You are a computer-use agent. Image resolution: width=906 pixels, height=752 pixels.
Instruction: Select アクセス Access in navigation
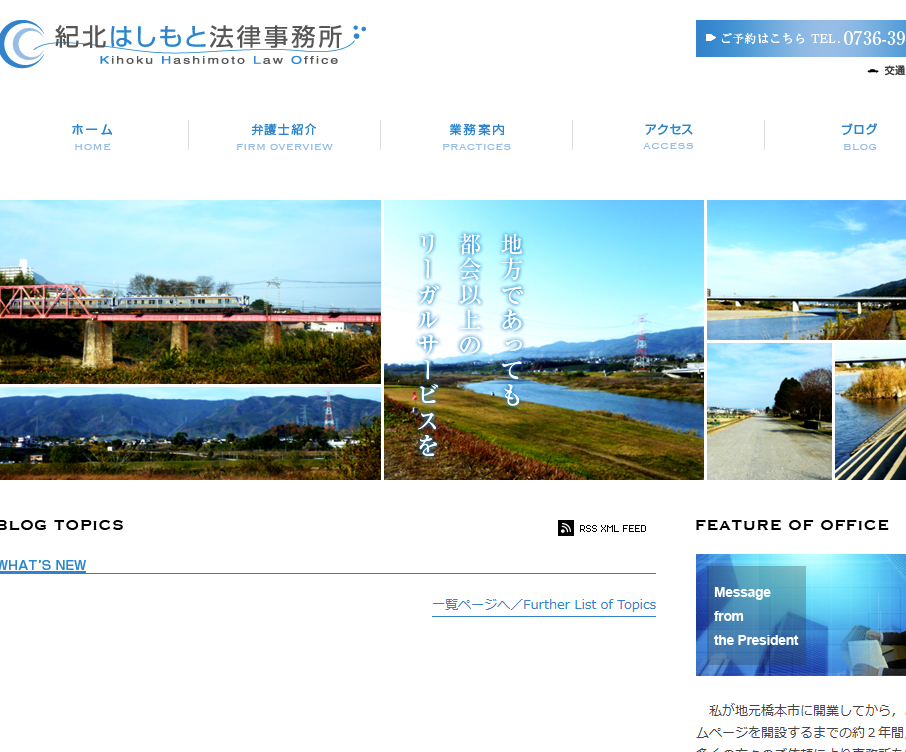668,137
